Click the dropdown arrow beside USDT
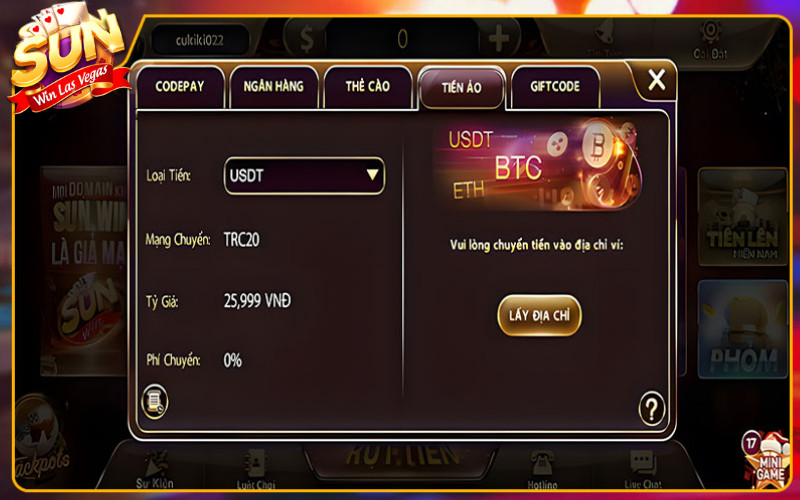800x500 pixels. tap(372, 175)
